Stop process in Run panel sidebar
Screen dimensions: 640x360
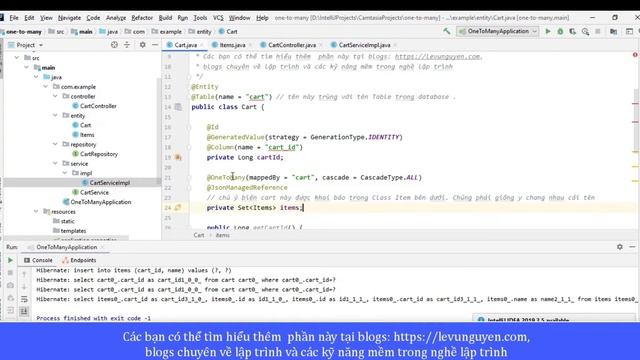[11, 273]
